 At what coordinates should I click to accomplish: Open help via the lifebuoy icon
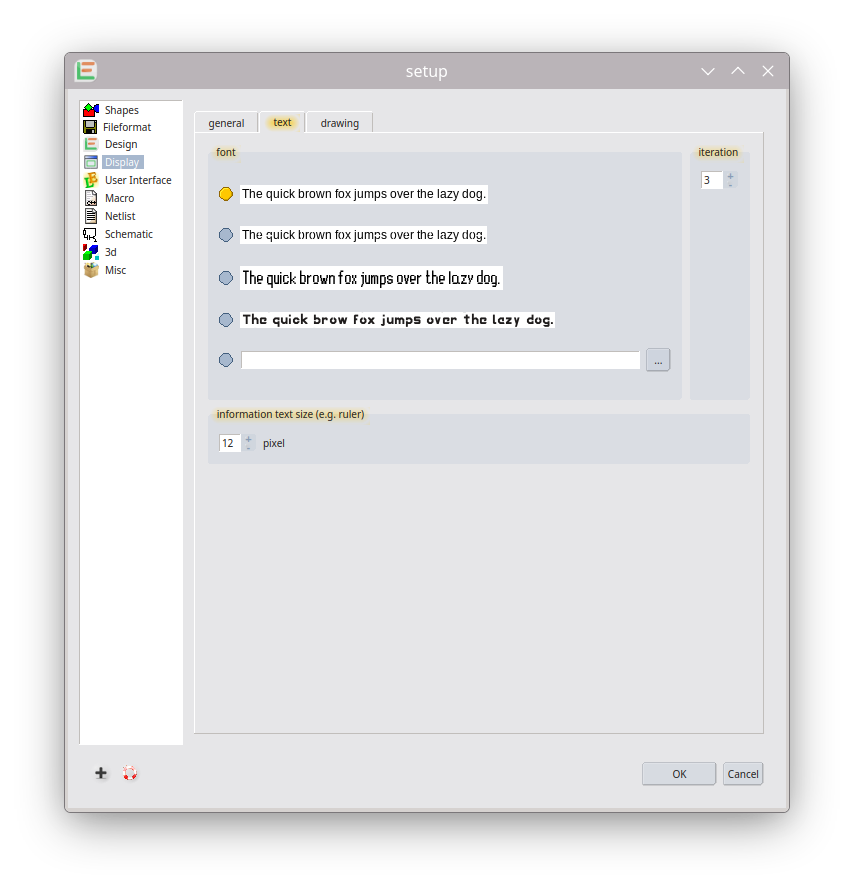(130, 773)
